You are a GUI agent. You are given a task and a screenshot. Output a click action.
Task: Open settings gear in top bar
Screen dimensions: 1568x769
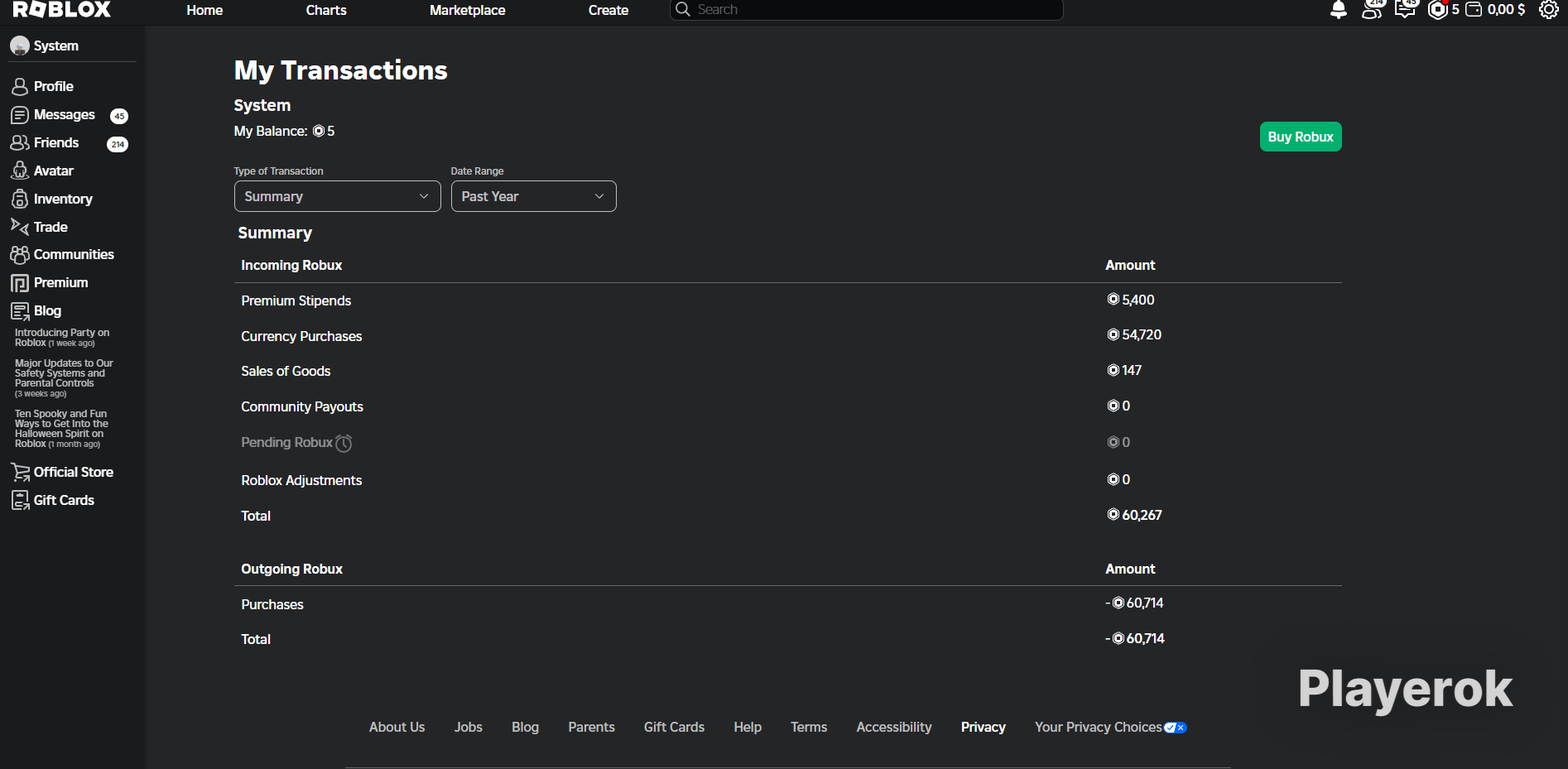click(1548, 10)
